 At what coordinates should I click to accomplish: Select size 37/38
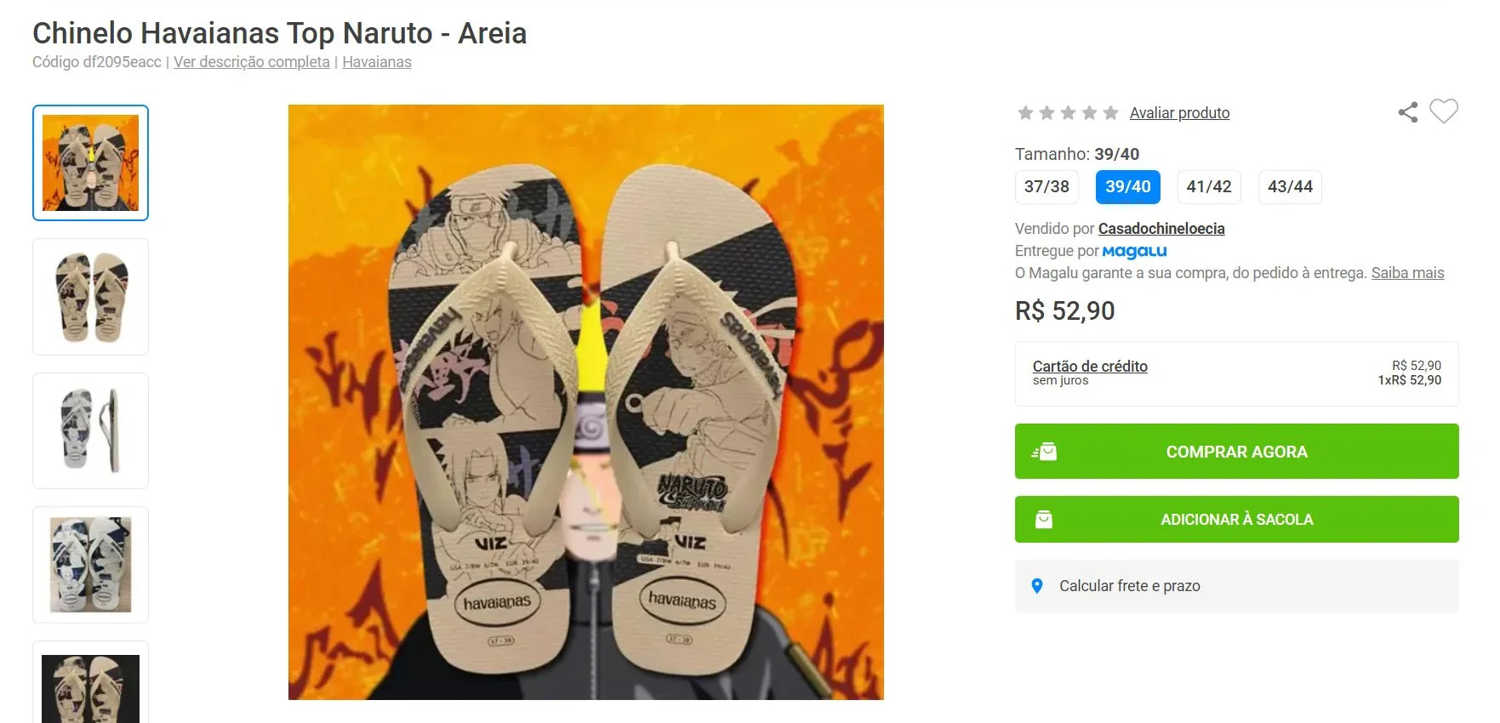point(1047,186)
